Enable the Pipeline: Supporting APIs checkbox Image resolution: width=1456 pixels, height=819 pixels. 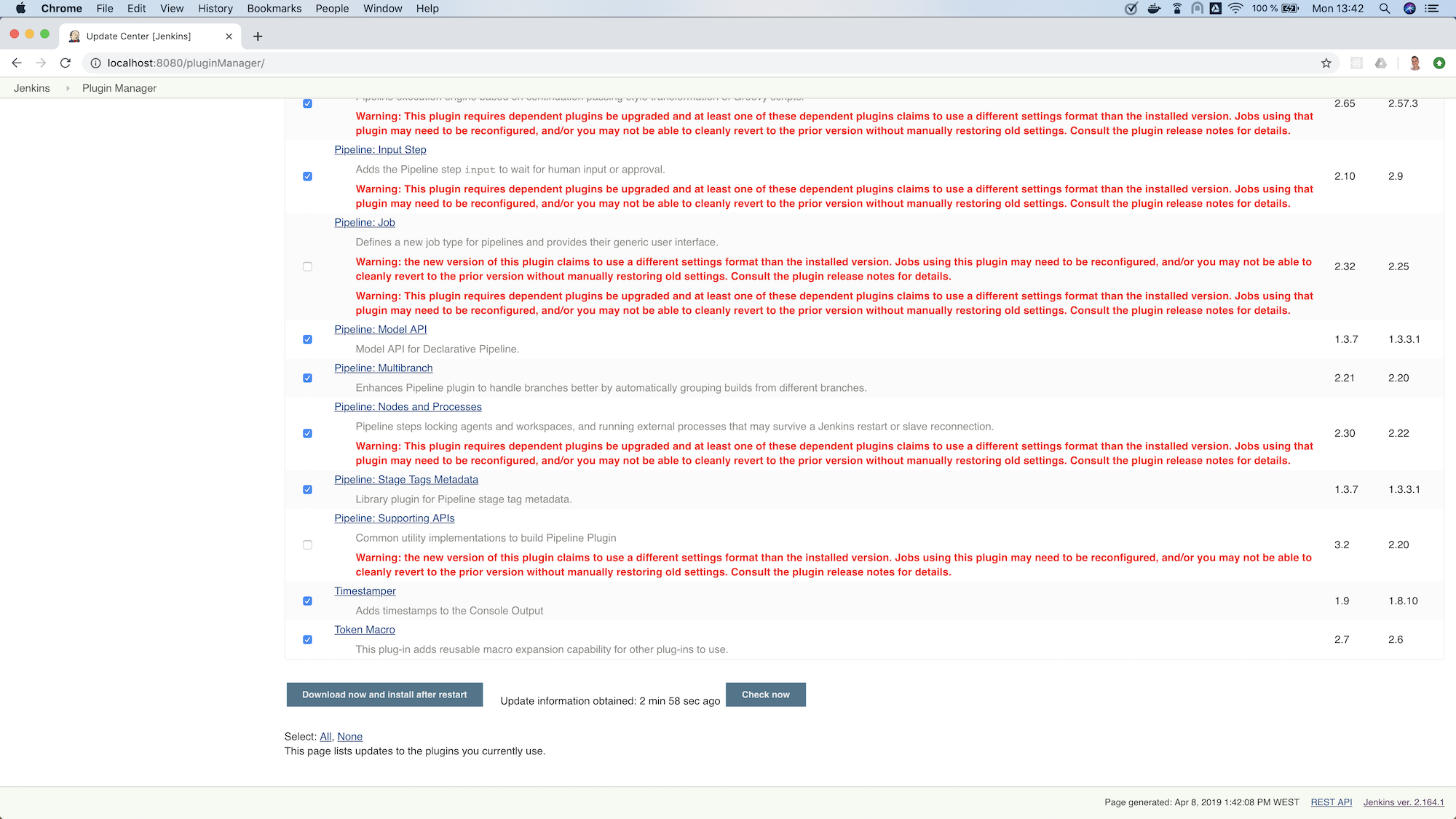point(308,544)
